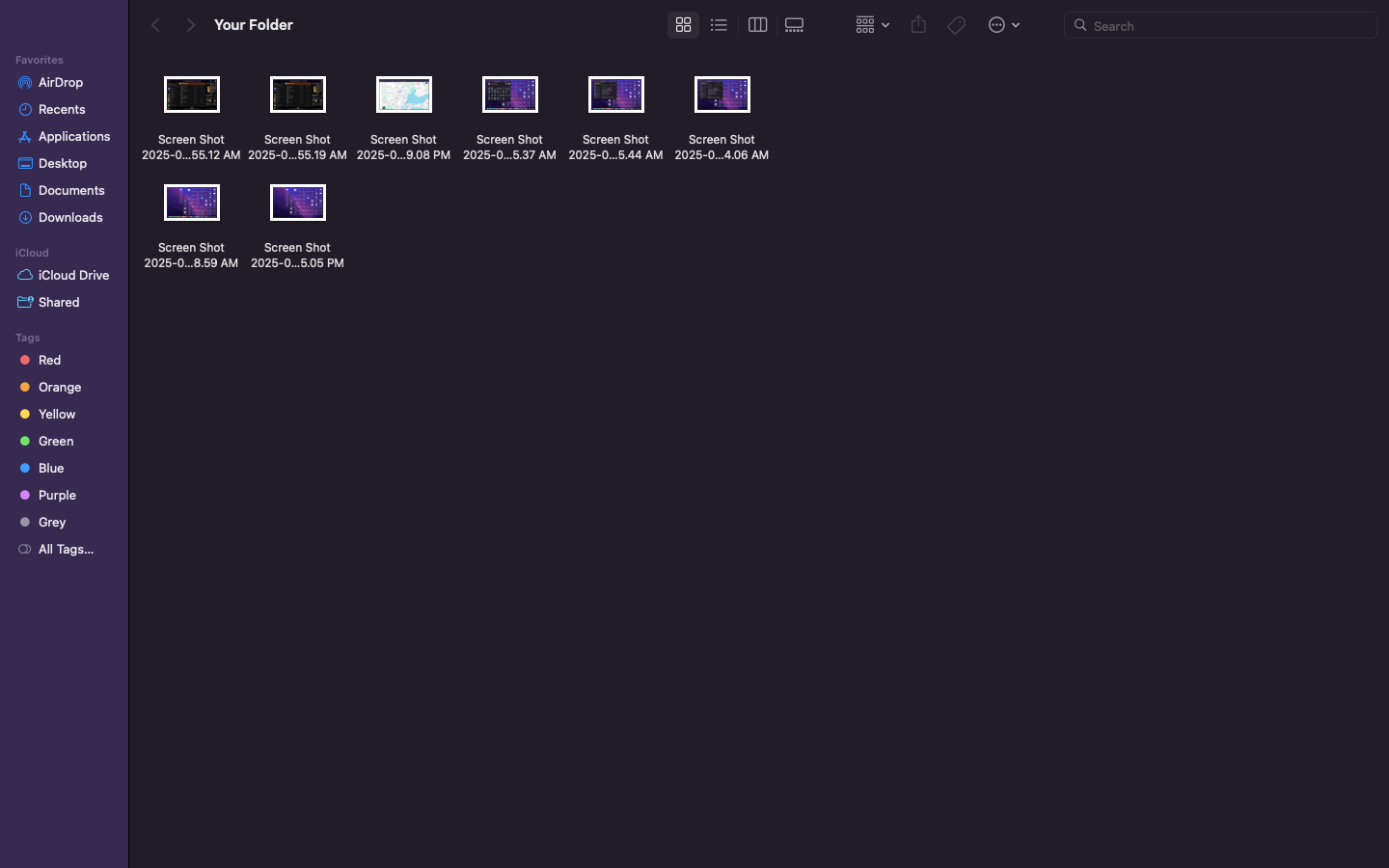Filter by the Red tag
This screenshot has width=1389, height=868.
click(49, 361)
